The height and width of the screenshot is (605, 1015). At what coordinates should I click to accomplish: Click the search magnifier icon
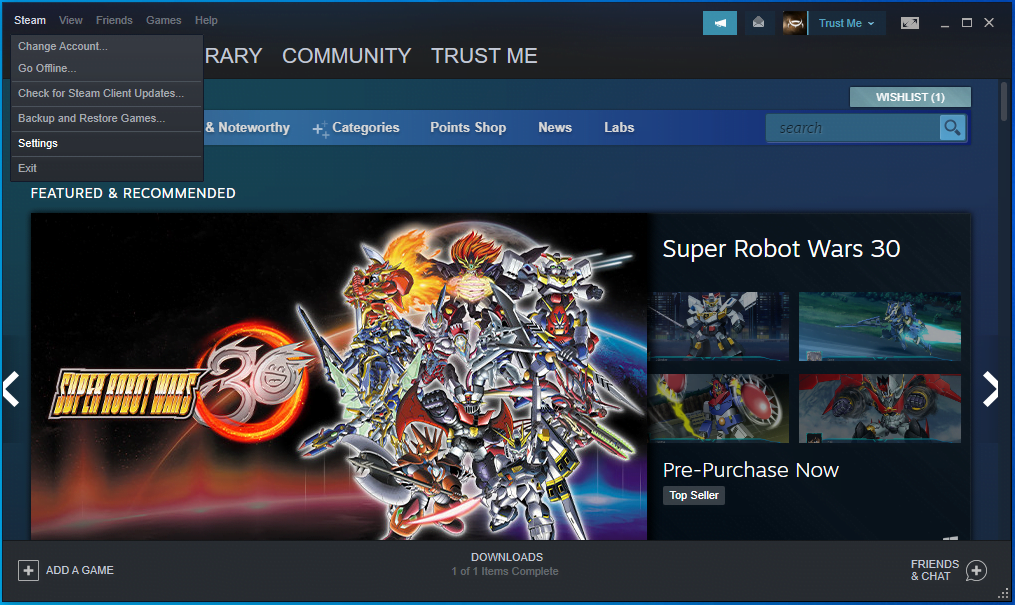click(x=952, y=127)
